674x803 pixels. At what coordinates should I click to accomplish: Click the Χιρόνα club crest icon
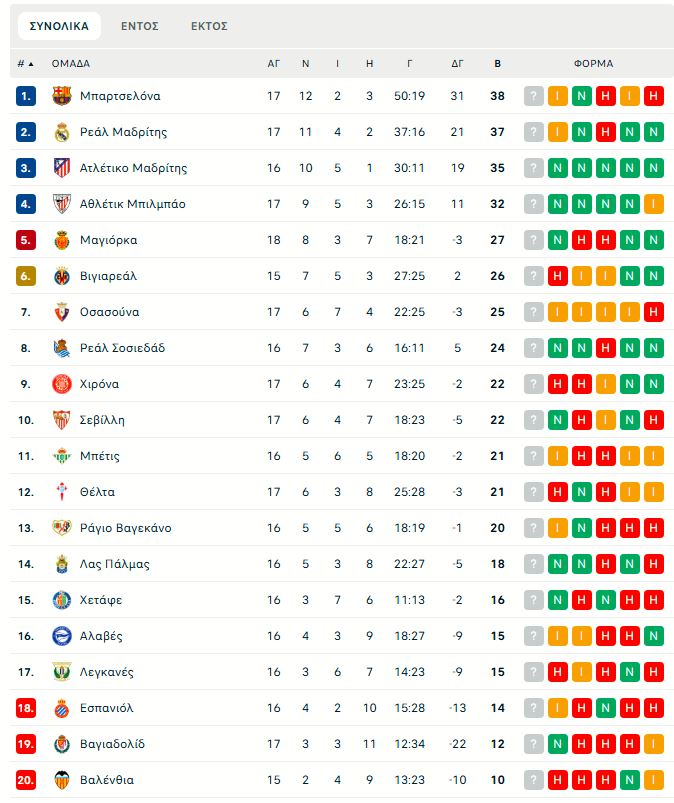pos(62,384)
